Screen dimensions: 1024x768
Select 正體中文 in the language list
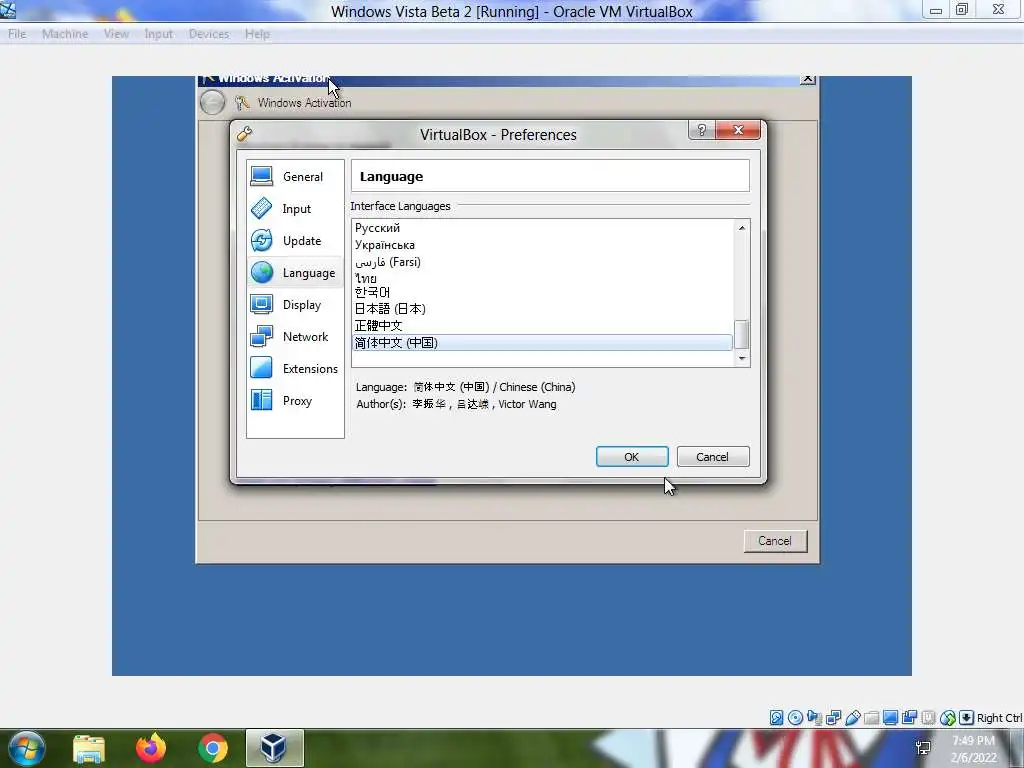pyautogui.click(x=542, y=325)
